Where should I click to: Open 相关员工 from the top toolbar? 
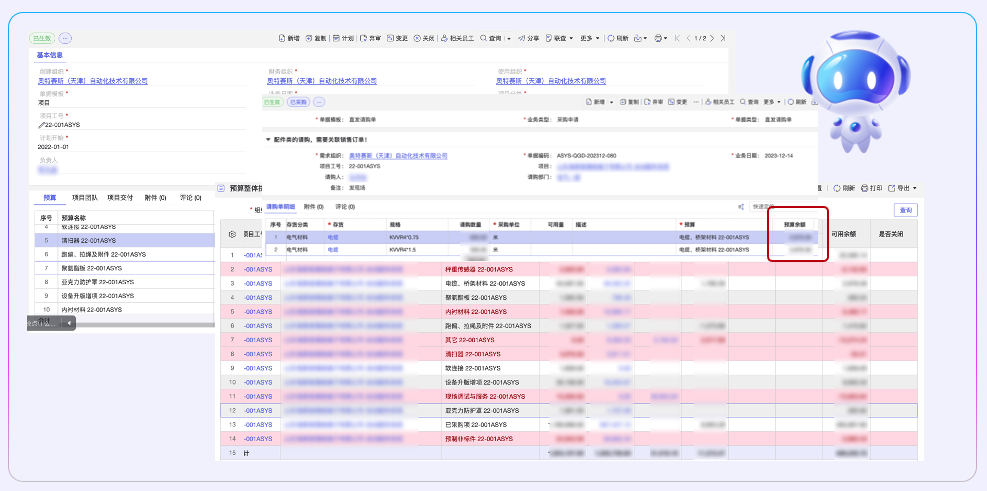tap(455, 38)
